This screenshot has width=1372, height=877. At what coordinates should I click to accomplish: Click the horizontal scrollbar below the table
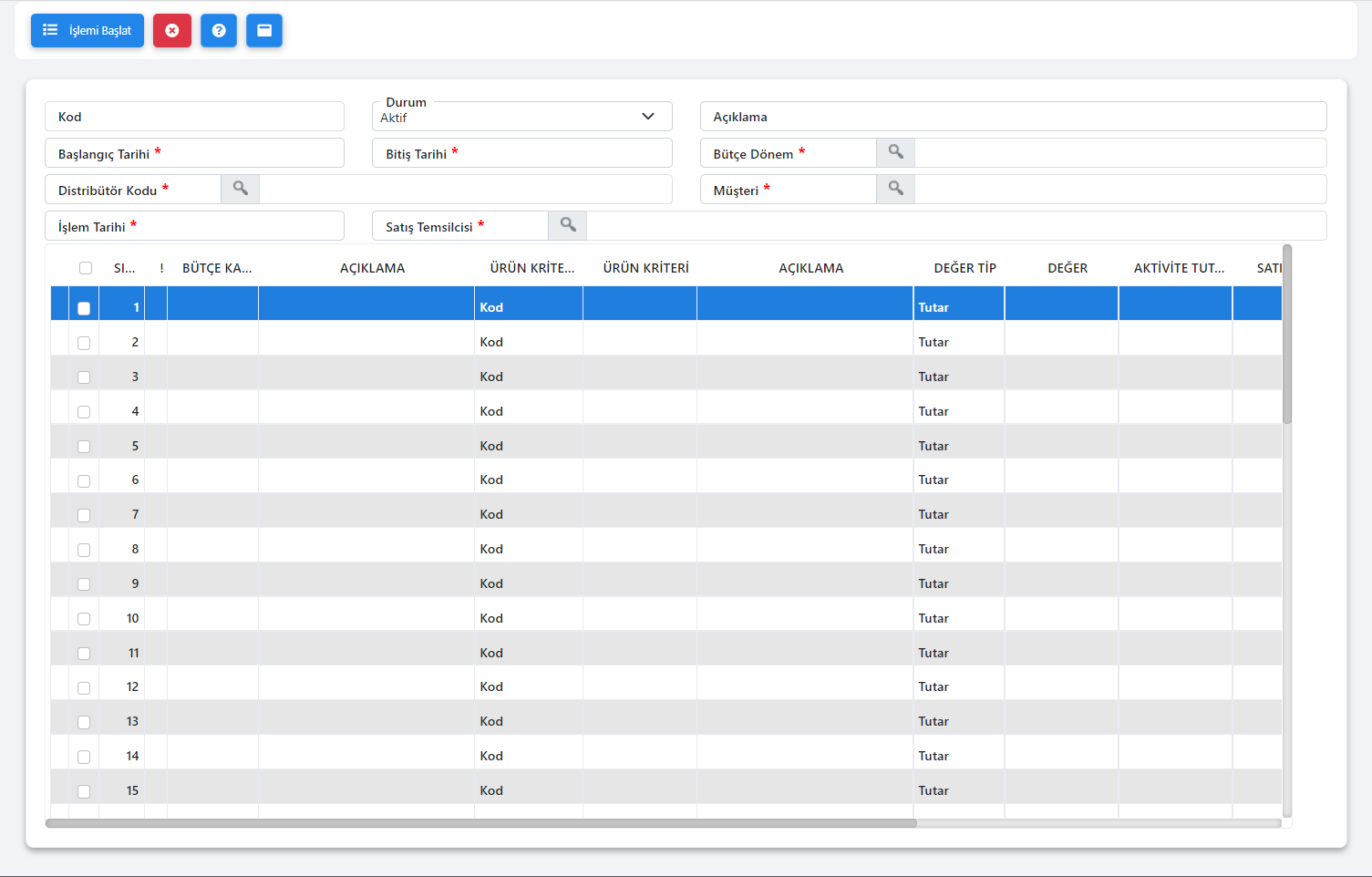click(480, 823)
